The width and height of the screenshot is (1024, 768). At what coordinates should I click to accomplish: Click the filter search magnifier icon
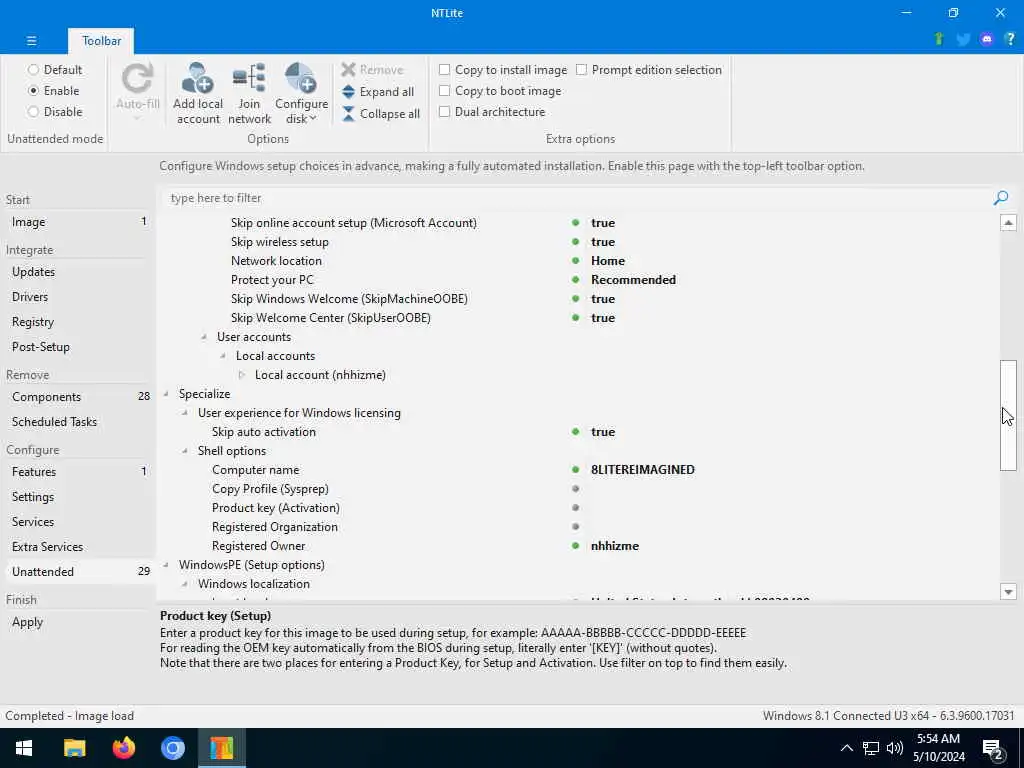1000,198
